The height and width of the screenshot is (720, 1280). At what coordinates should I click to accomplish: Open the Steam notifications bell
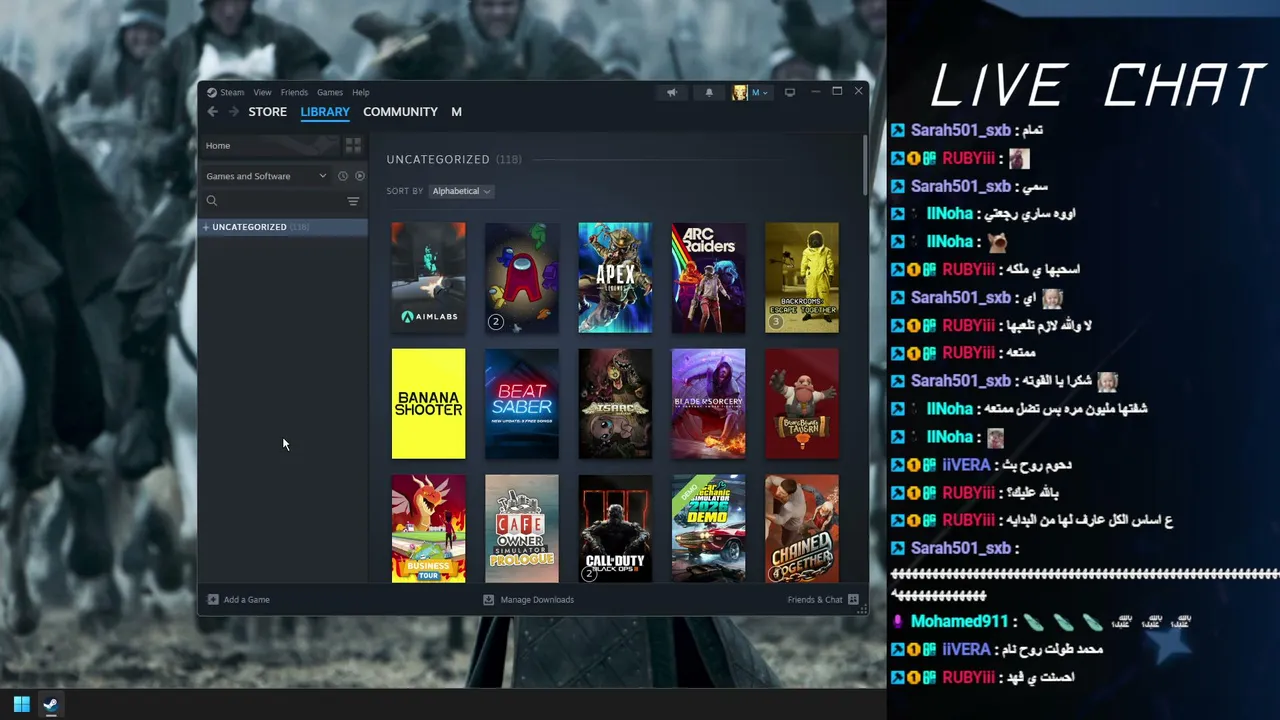(x=709, y=92)
